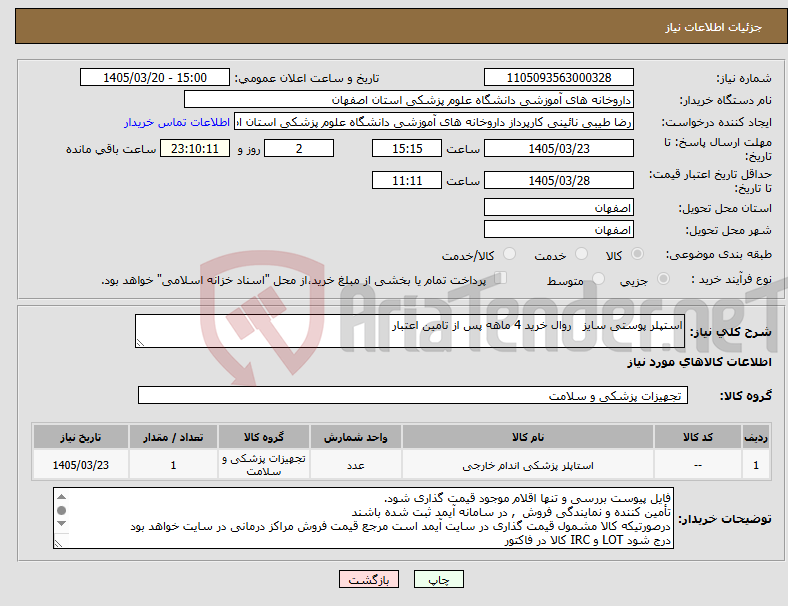The height and width of the screenshot is (606, 788).
Task: Open the اطلاعات تماس خریدار link
Action: (177, 122)
